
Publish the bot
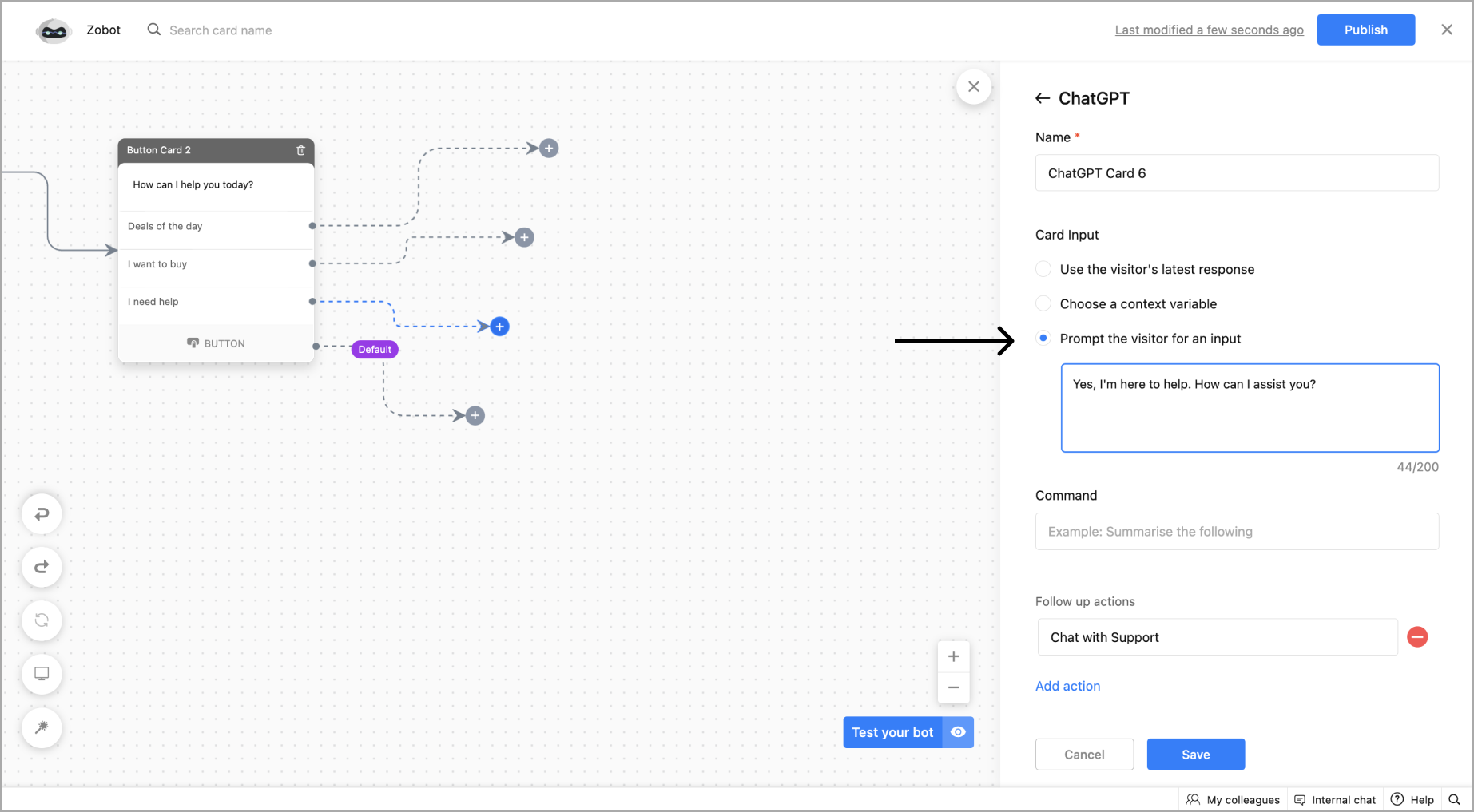[1365, 30]
